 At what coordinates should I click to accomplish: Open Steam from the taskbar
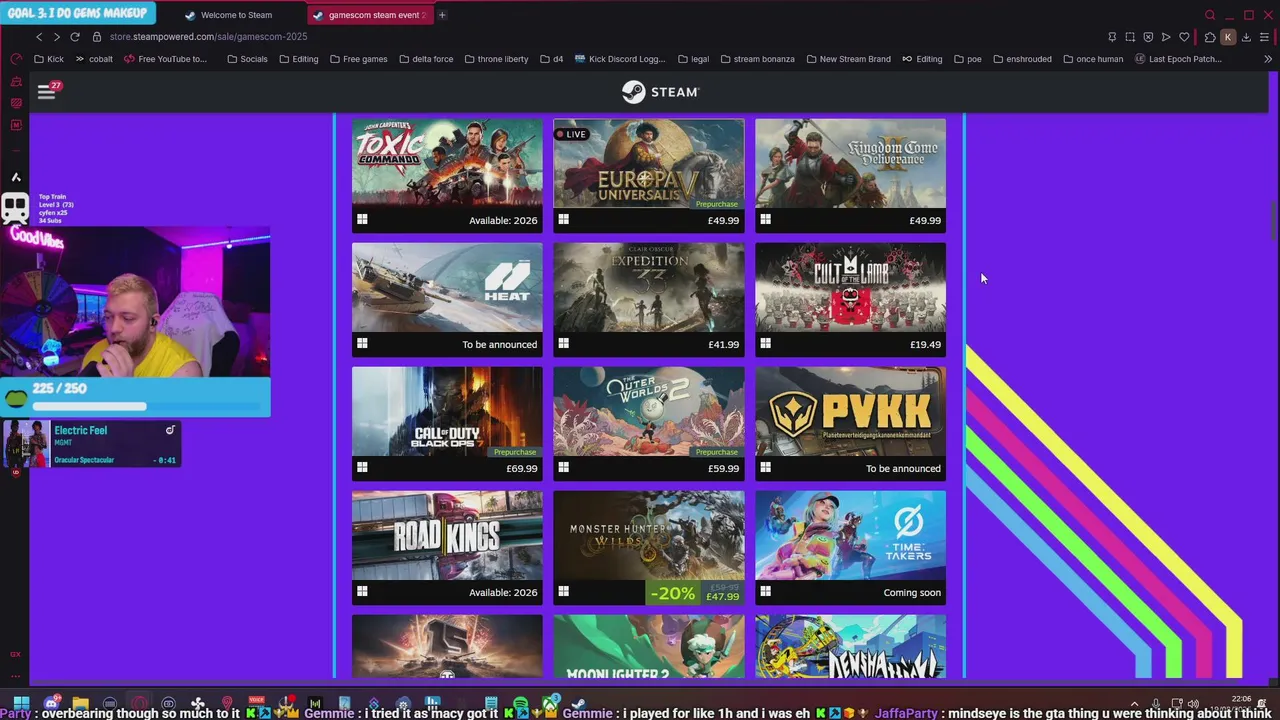[578, 703]
